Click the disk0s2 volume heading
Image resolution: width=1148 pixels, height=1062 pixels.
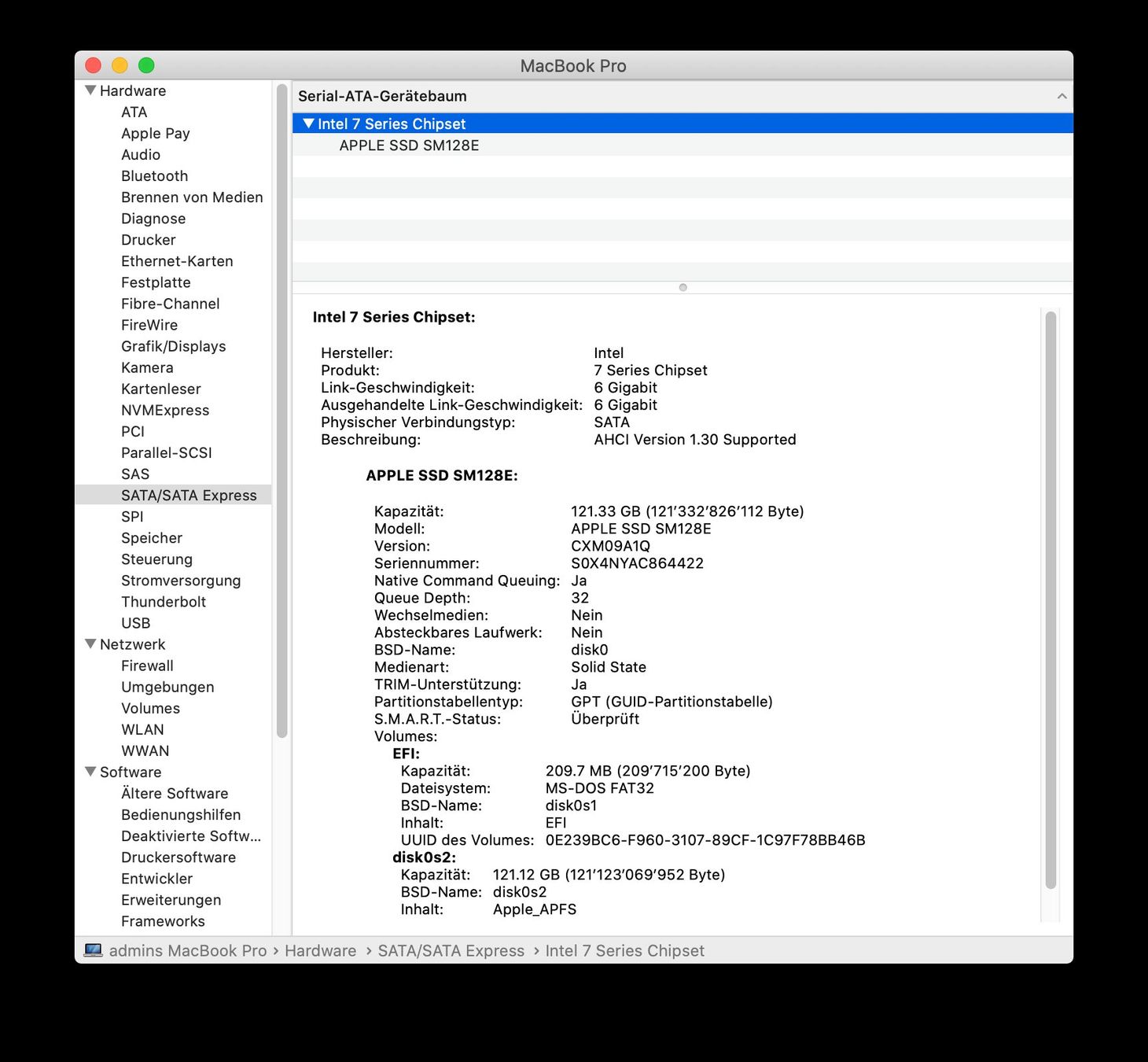click(x=425, y=857)
